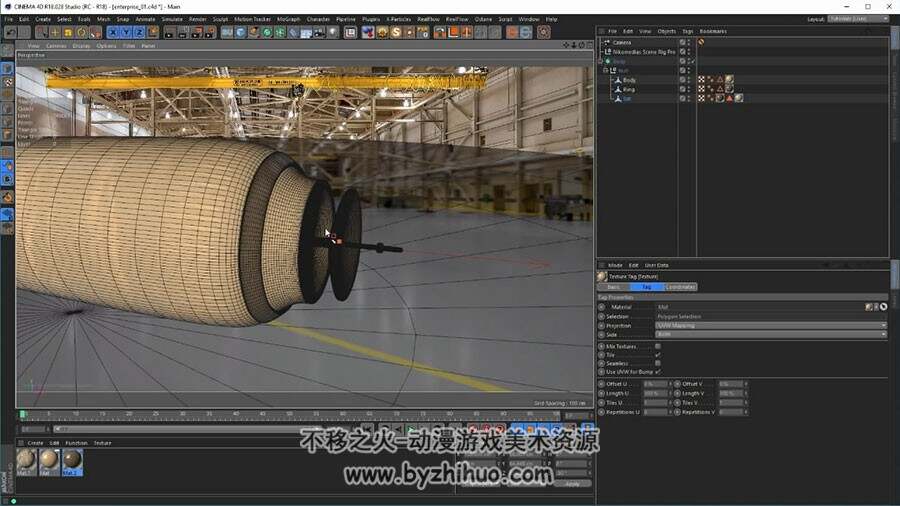Viewport: 900px width, 506px height.
Task: Click the Apply button in coordinates panel
Action: 572,484
